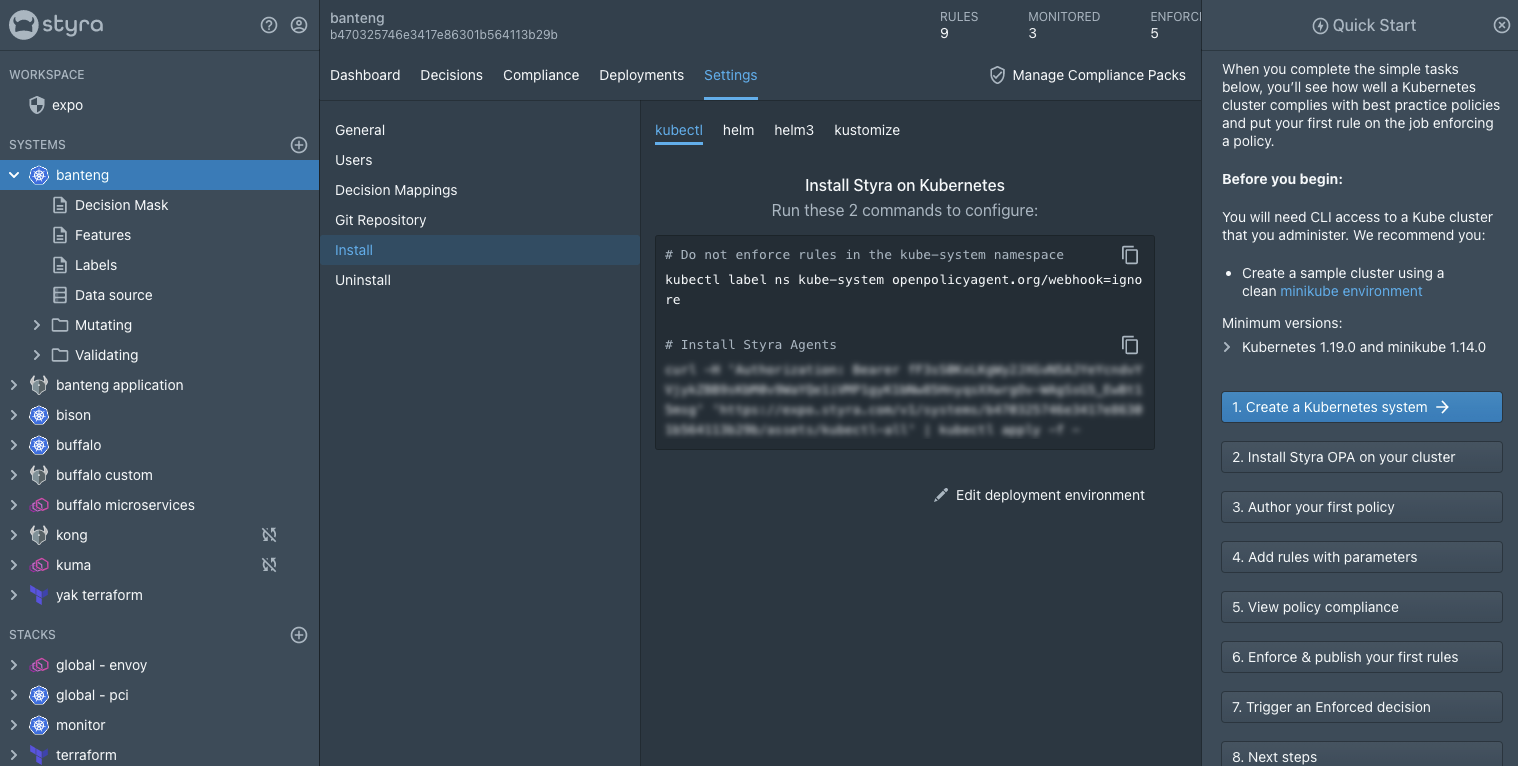The image size is (1518, 766).
Task: Add a new stack with plus icon
Action: click(x=299, y=635)
